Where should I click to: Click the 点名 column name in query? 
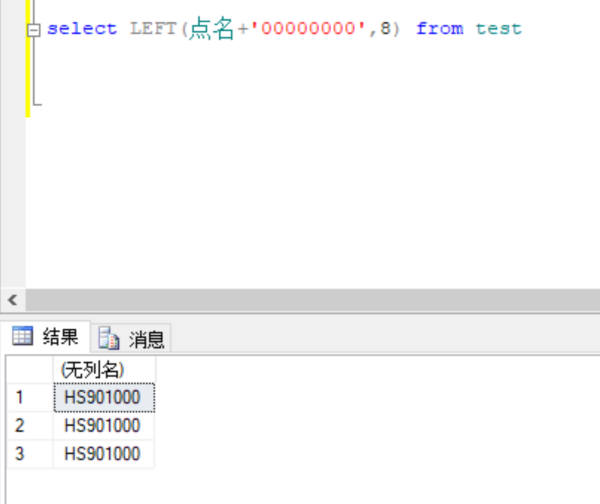tap(212, 29)
